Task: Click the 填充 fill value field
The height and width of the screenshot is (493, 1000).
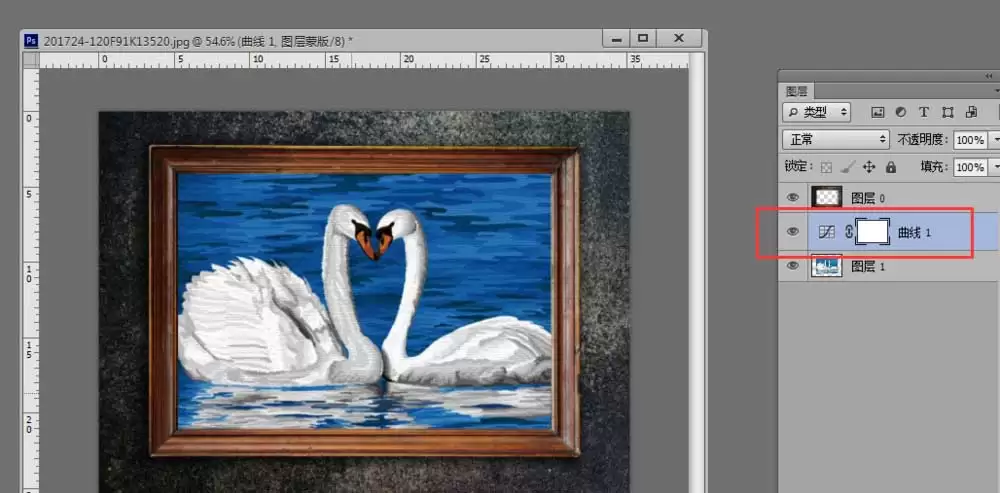Action: 969,167
